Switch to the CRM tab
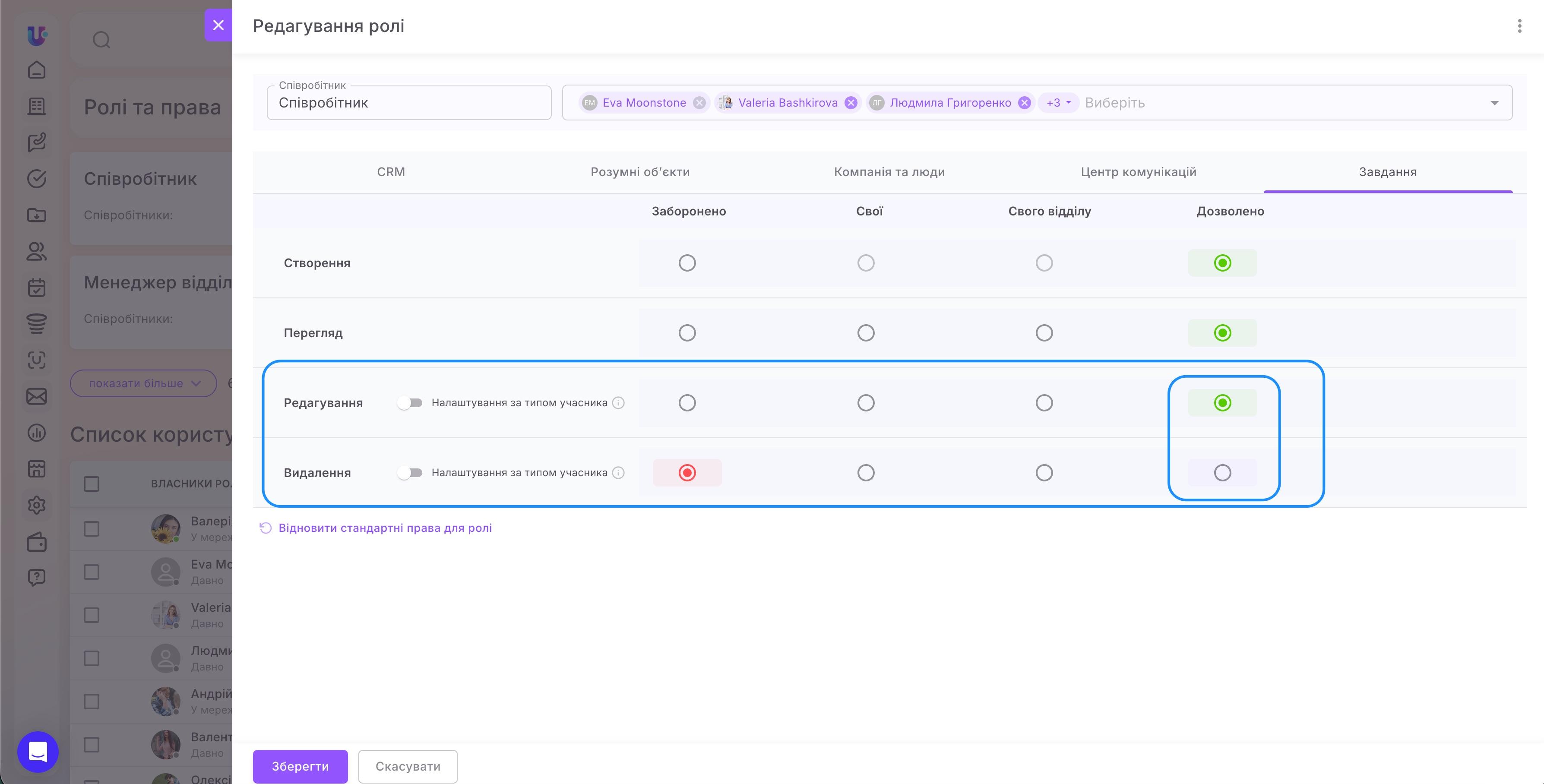Image resolution: width=1544 pixels, height=784 pixels. [391, 172]
